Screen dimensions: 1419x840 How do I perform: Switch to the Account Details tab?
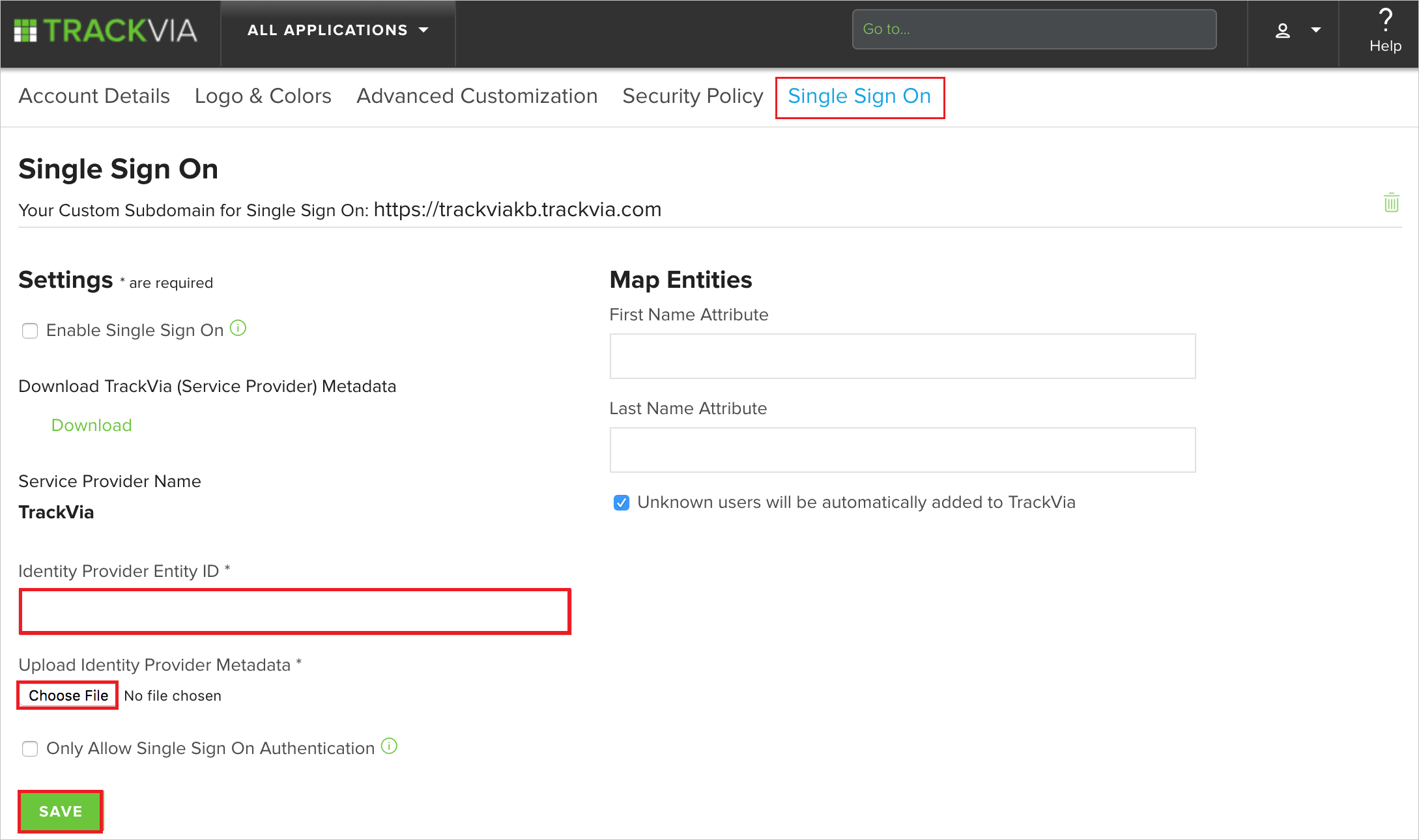click(x=94, y=96)
